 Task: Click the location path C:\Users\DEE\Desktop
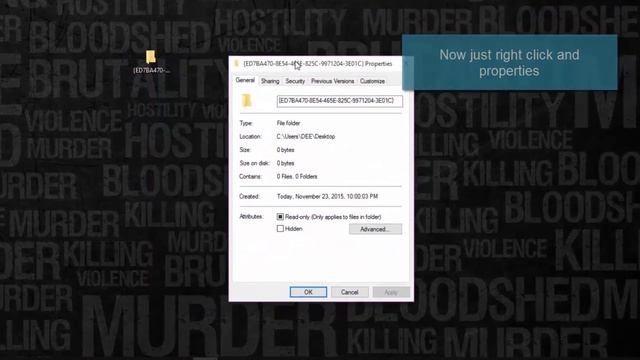click(x=306, y=136)
